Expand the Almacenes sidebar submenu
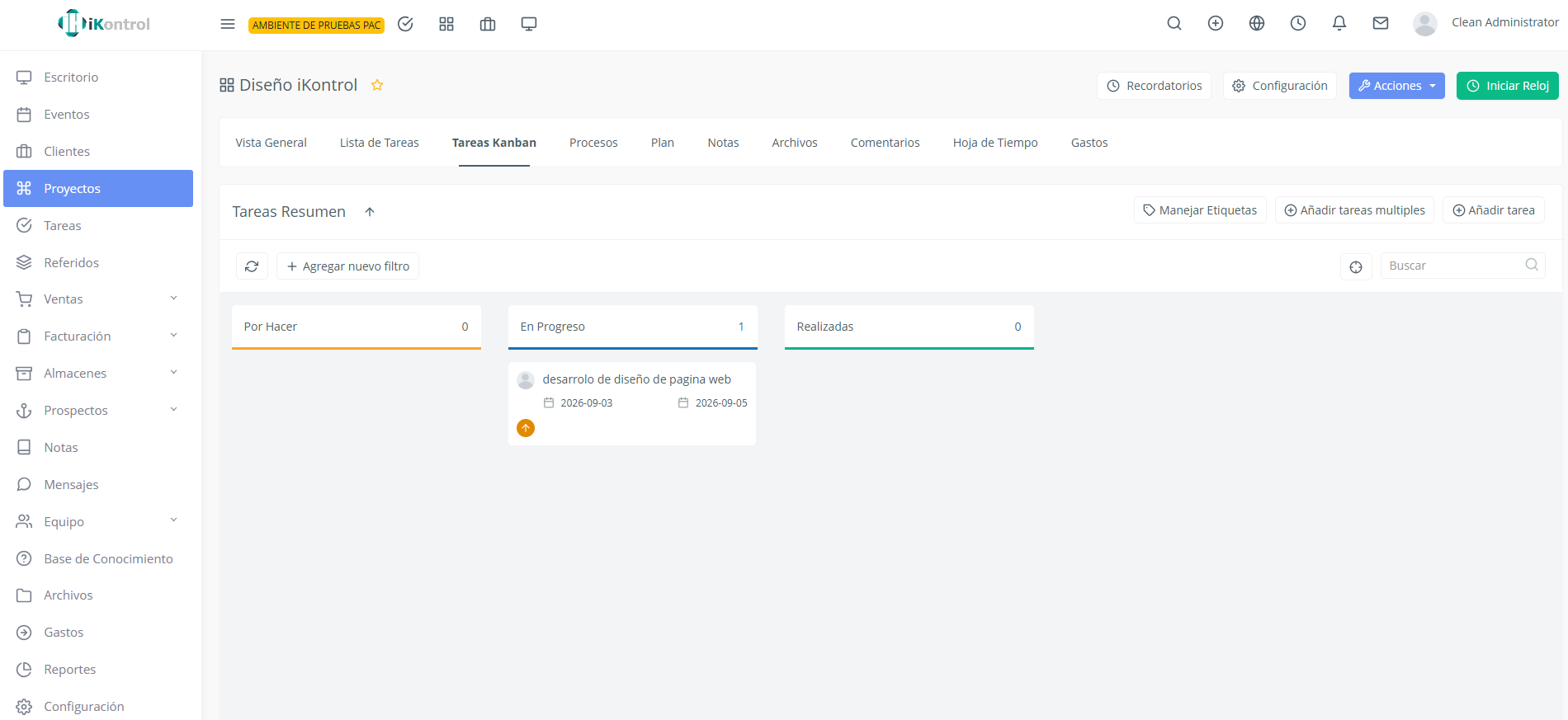The height and width of the screenshot is (720, 1568). (x=173, y=373)
